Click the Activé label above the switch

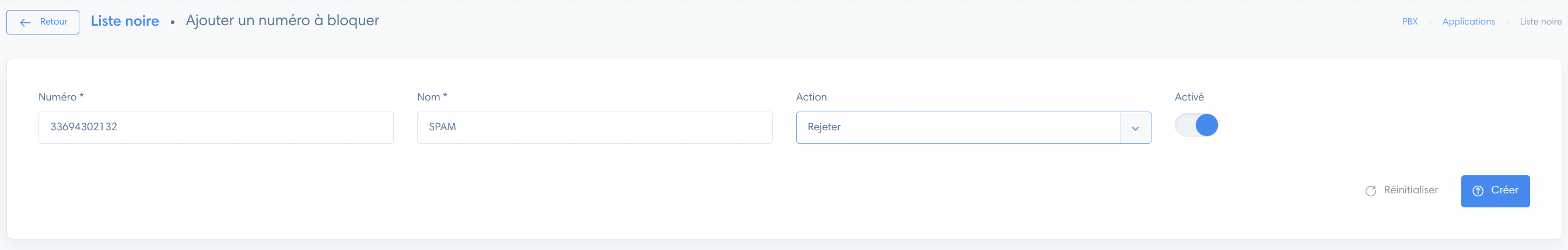pyautogui.click(x=1189, y=97)
